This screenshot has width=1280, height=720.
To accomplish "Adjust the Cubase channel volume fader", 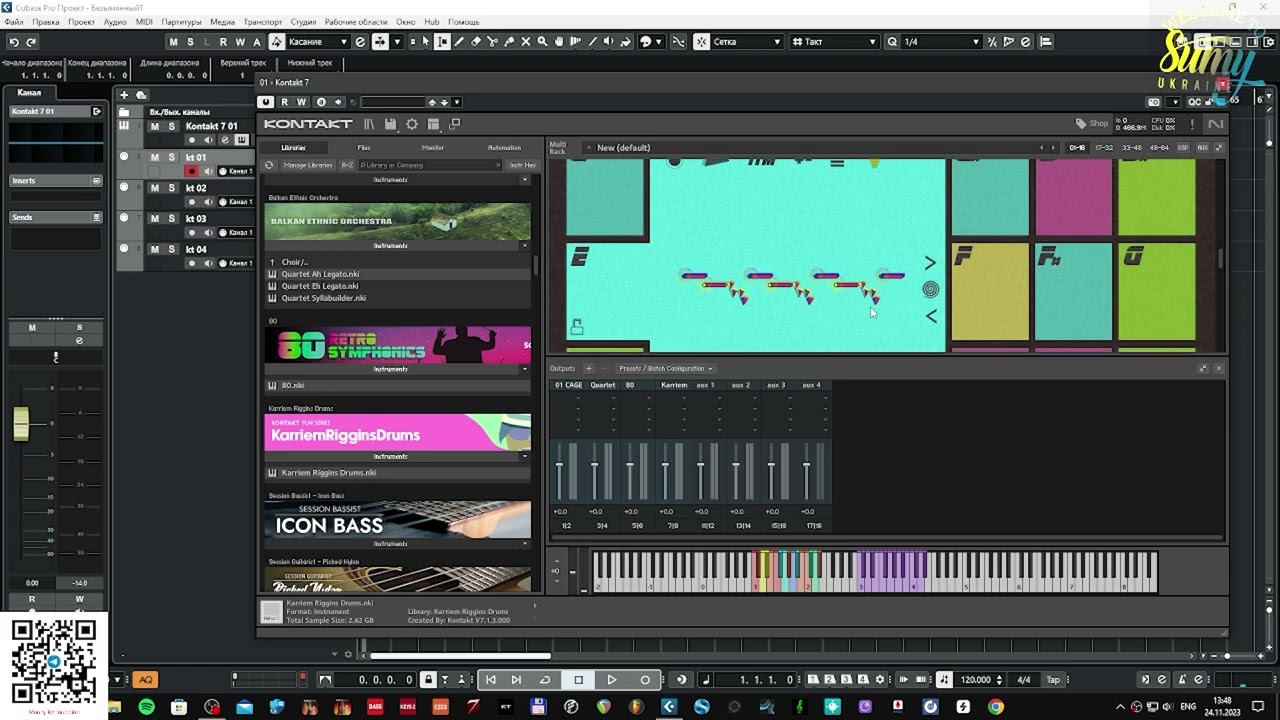I will 21,424.
